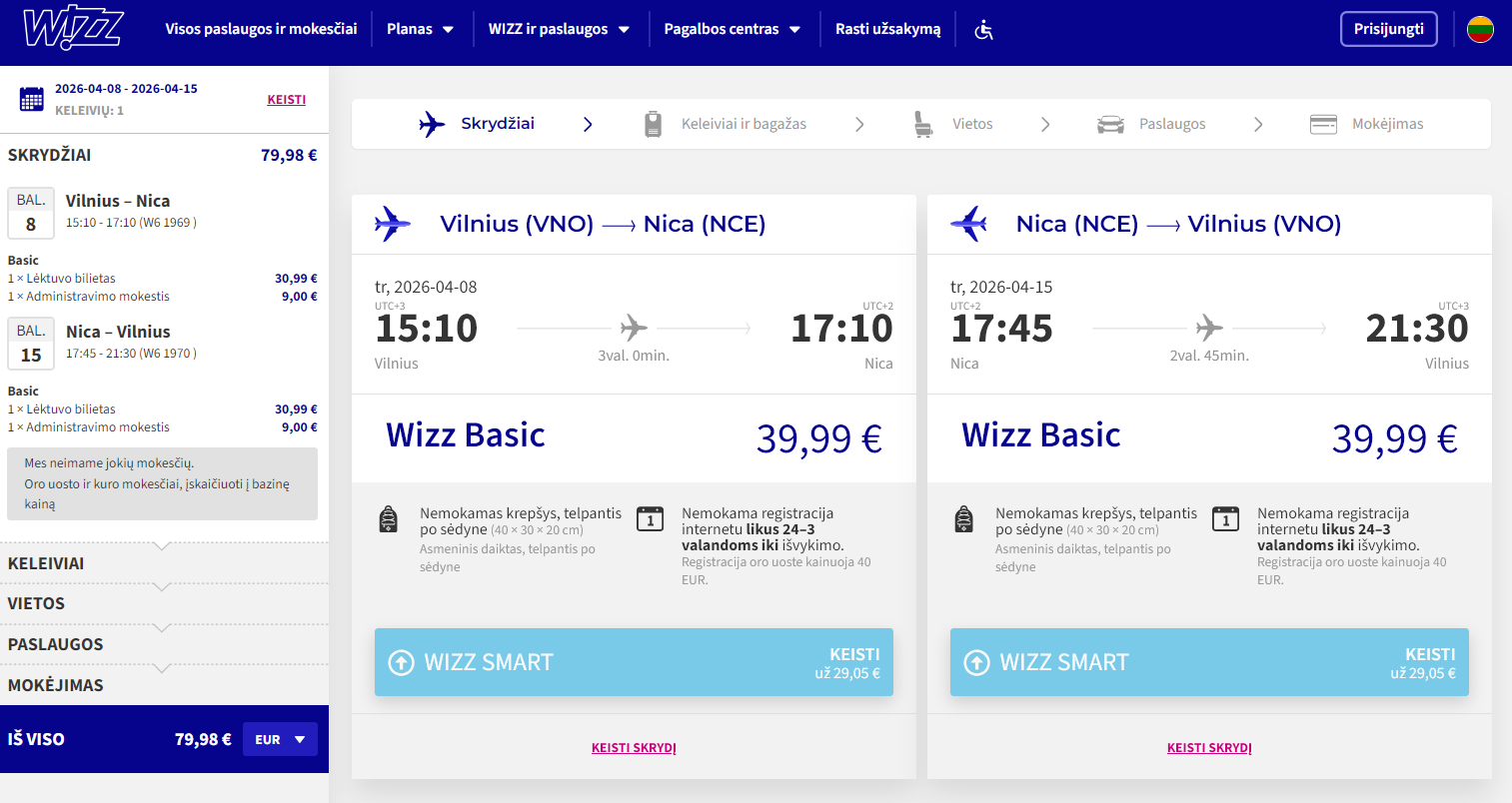This screenshot has height=803, width=1512.
Task: Click the Lithuanian flag language icon
Action: tap(1480, 29)
